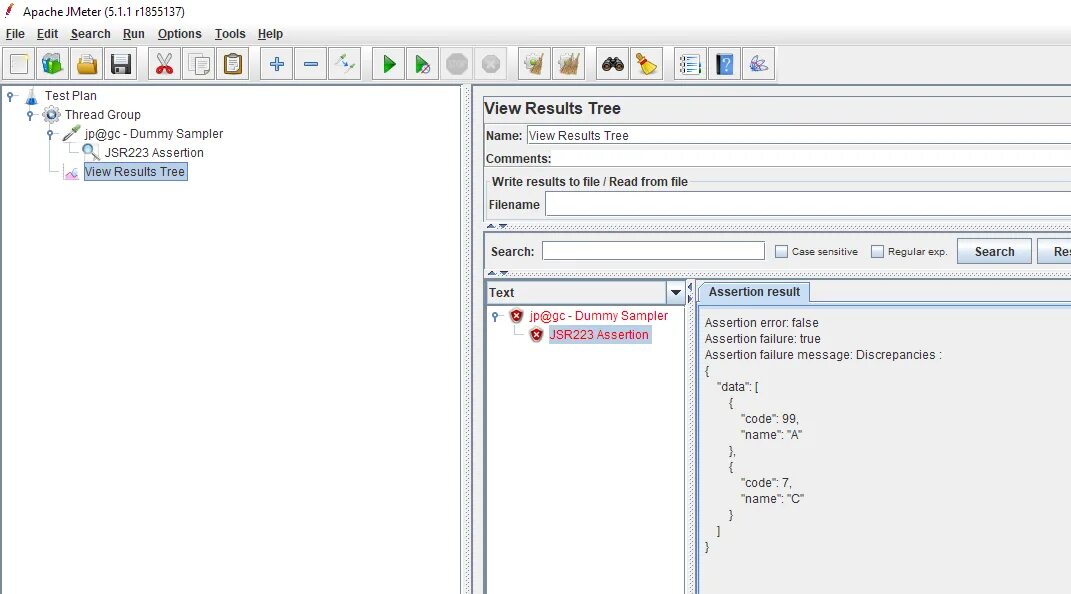This screenshot has width=1071, height=594.
Task: Select Thread Group in the tree
Action: pyautogui.click(x=102, y=115)
